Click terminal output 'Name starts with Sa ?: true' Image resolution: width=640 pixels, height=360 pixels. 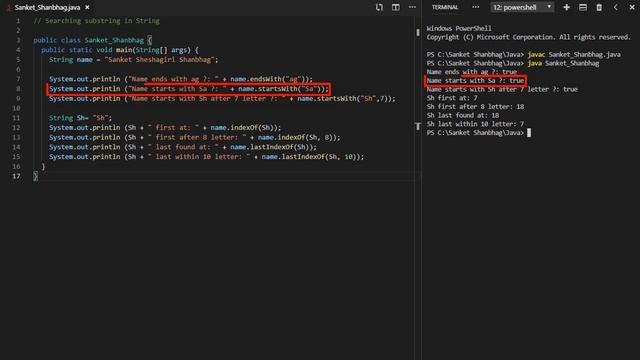click(x=475, y=80)
